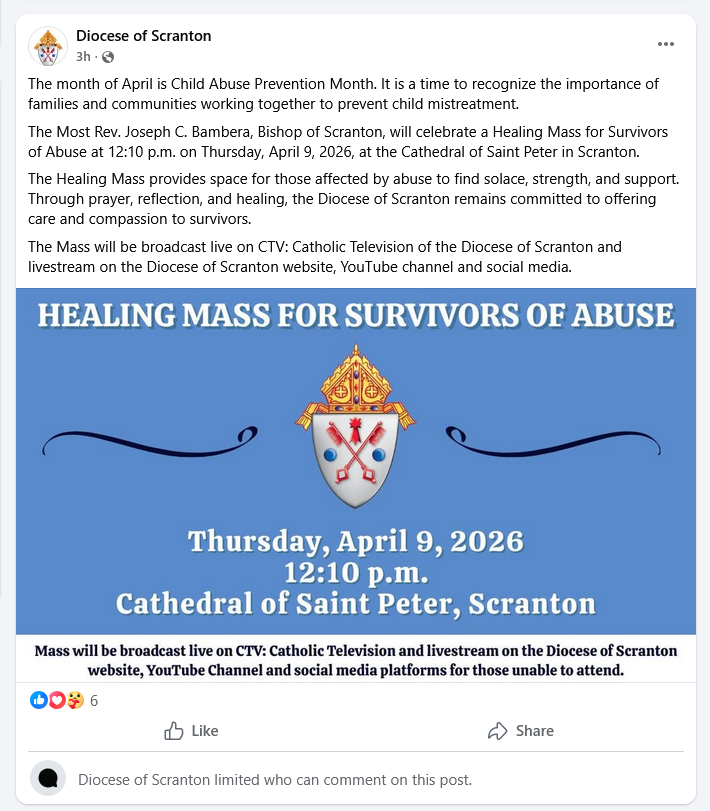Open the Healing Mass banner title image

click(355, 317)
